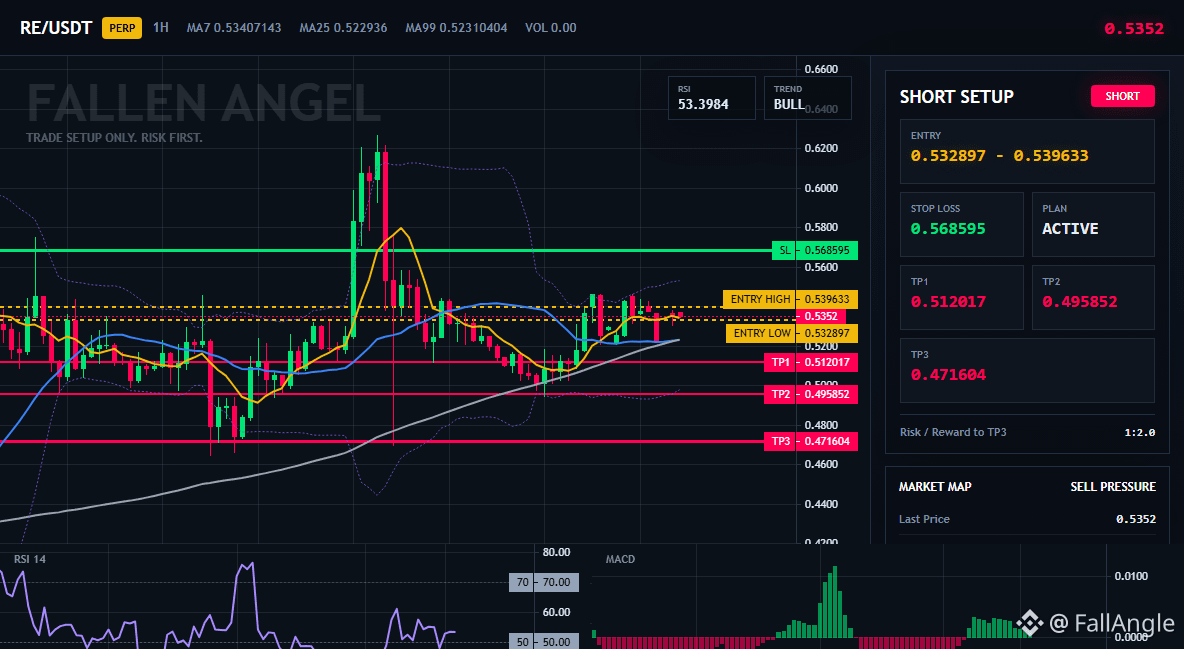The image size is (1184, 649).
Task: Click the TP2 chart price tag
Action: (811, 394)
